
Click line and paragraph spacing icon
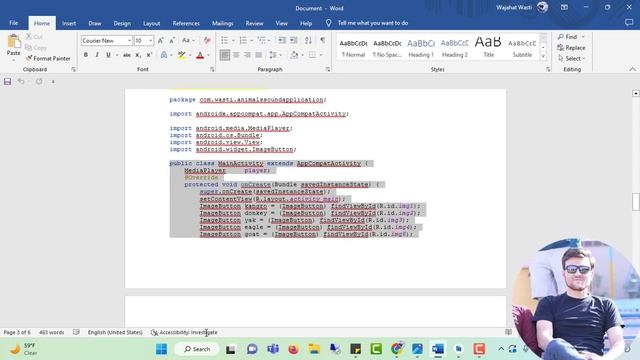pos(273,55)
